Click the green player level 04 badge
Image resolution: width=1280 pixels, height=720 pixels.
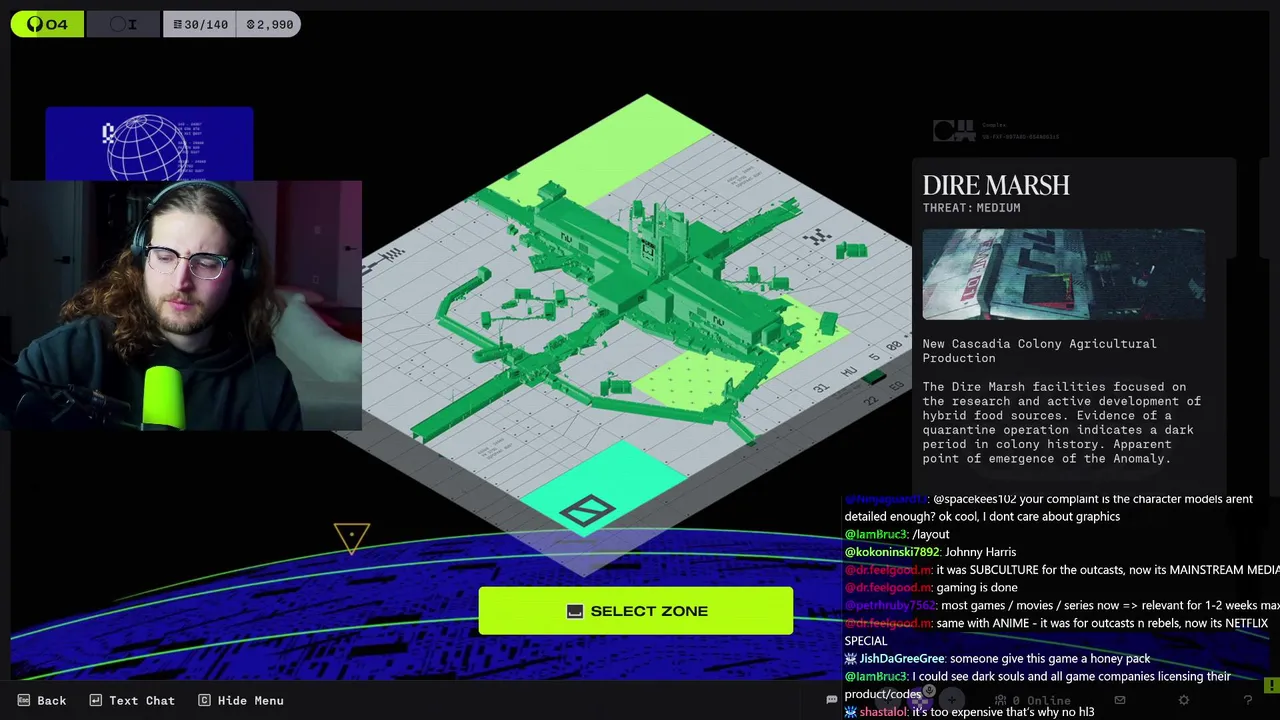point(47,24)
